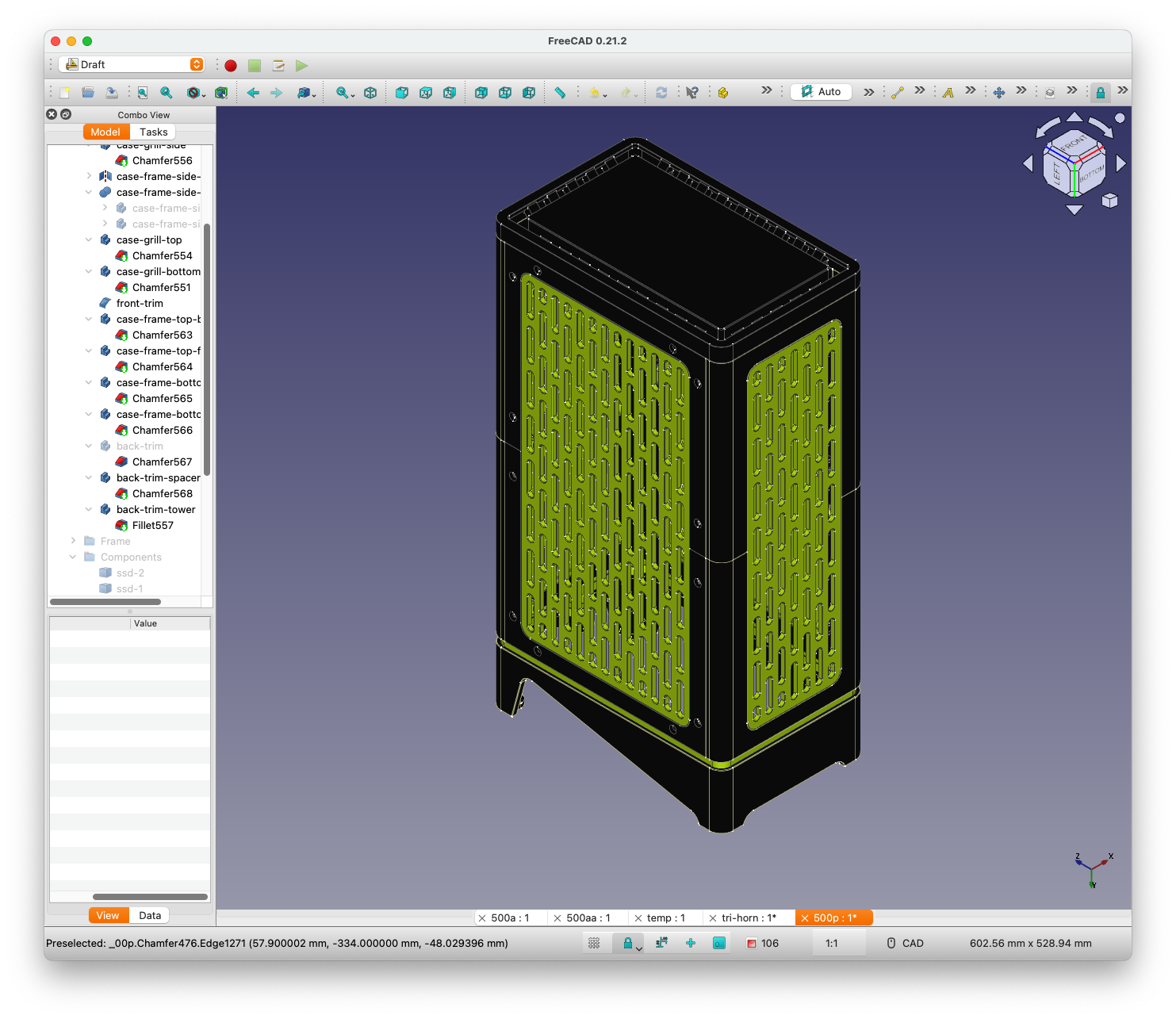Select the front-trim tree item

[x=140, y=303]
